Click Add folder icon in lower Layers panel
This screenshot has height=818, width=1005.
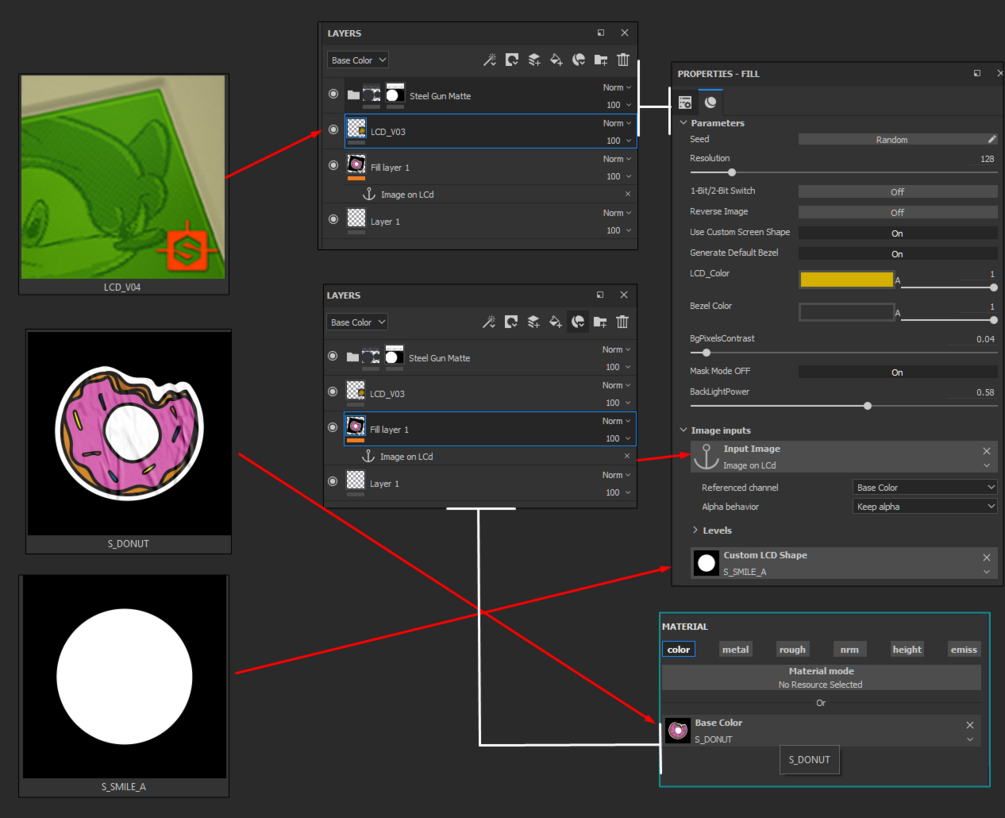click(x=600, y=322)
